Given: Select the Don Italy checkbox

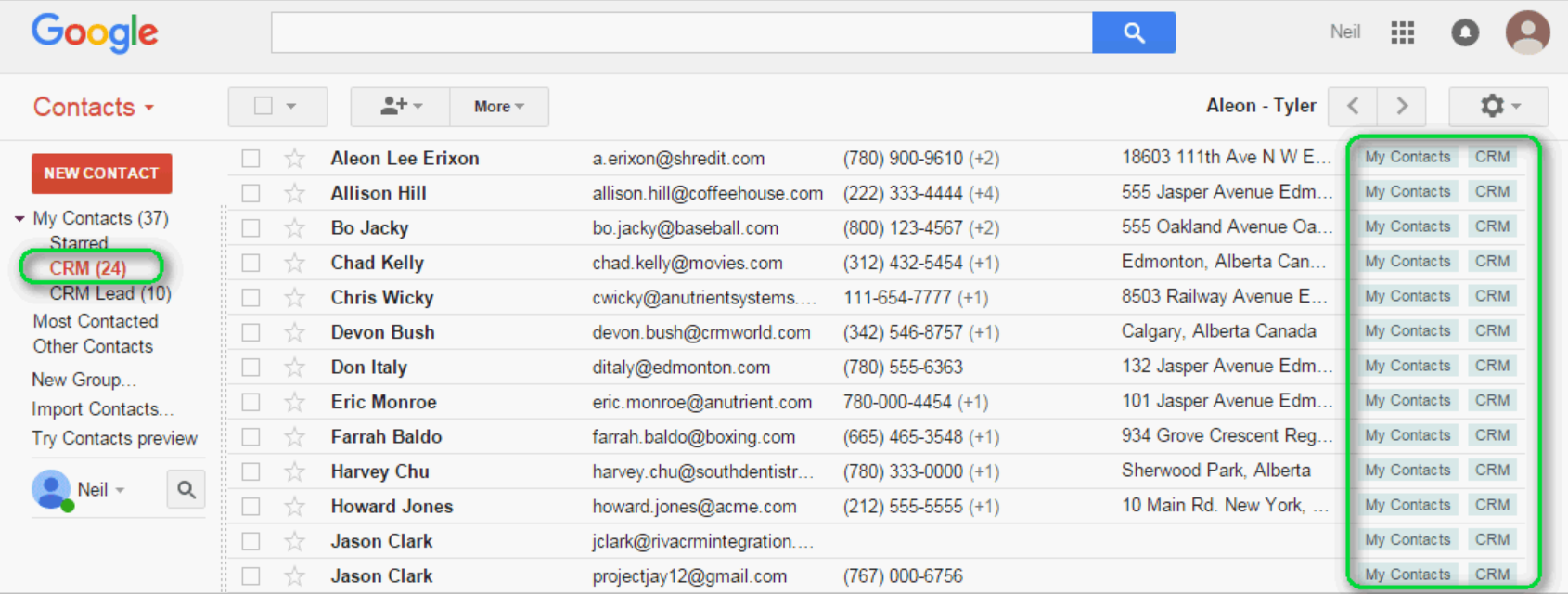Looking at the screenshot, I should click(x=251, y=368).
